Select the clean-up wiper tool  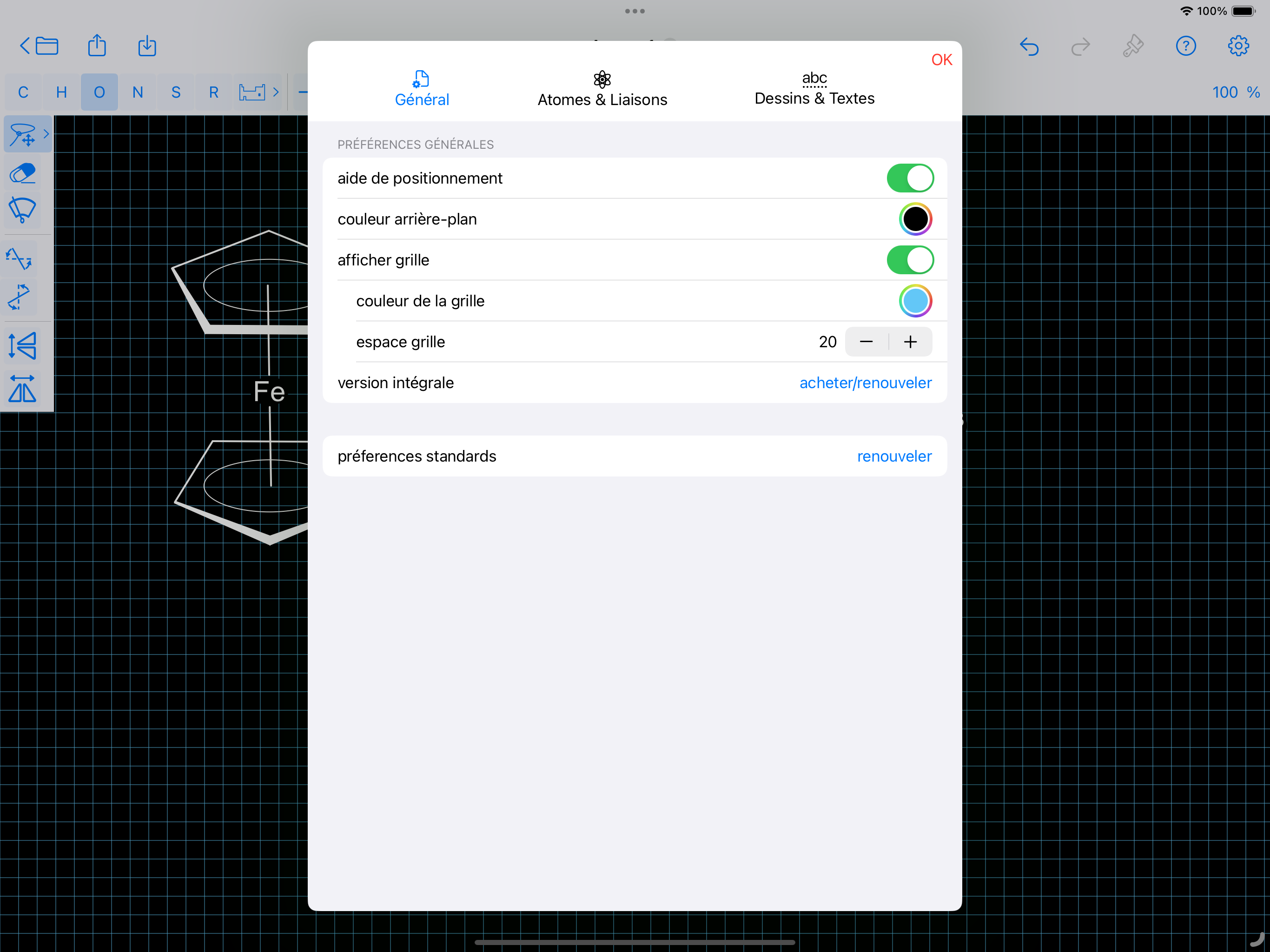pyautogui.click(x=23, y=210)
